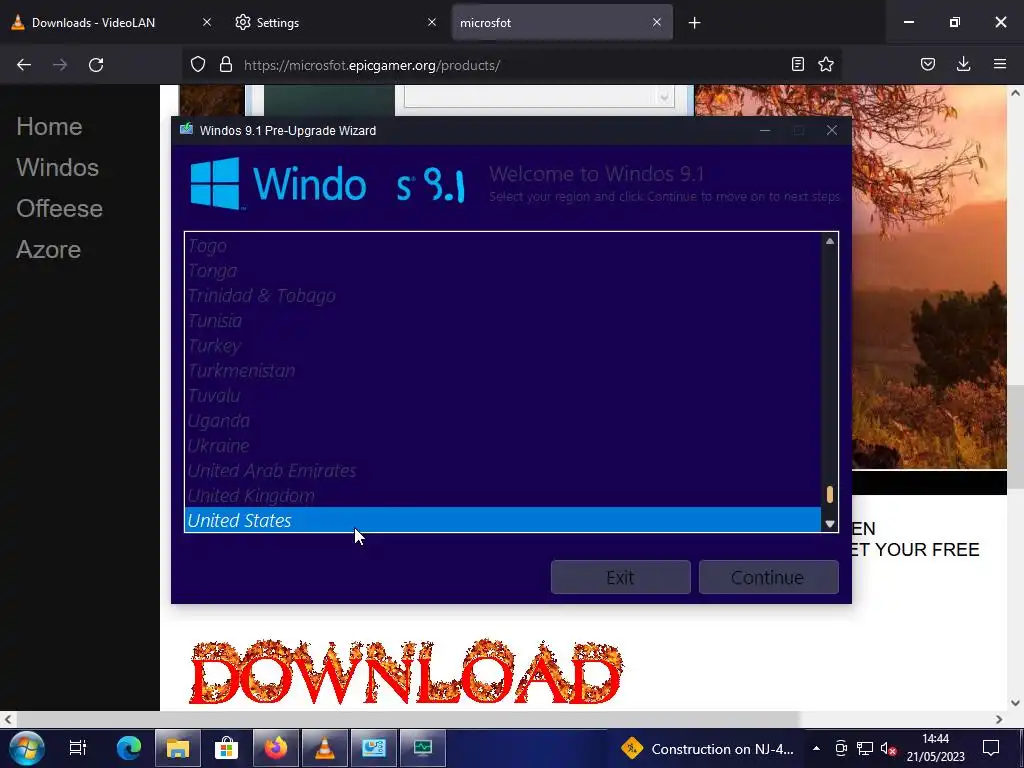Viewport: 1024px width, 768px height.
Task: Switch to Firefox on the taskbar
Action: click(x=275, y=748)
